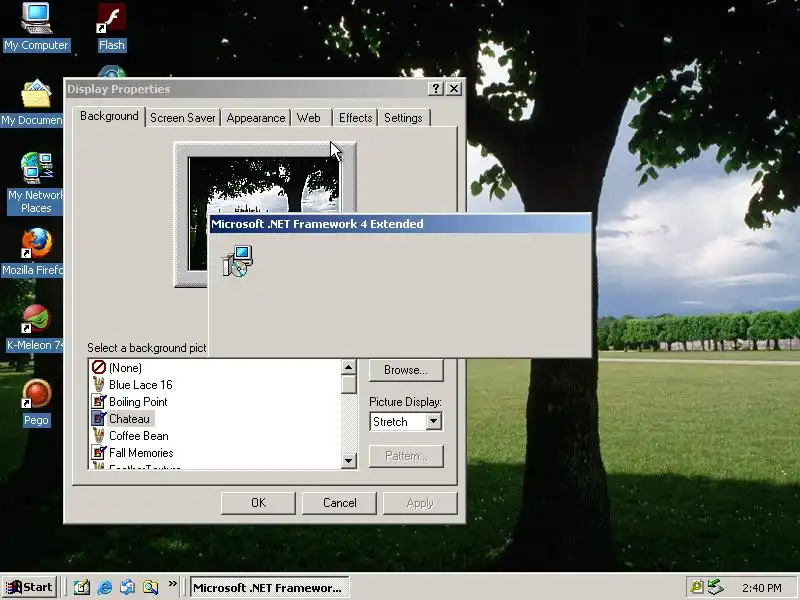The width and height of the screenshot is (800, 600).
Task: Close the Display Properties dialog
Action: (454, 89)
